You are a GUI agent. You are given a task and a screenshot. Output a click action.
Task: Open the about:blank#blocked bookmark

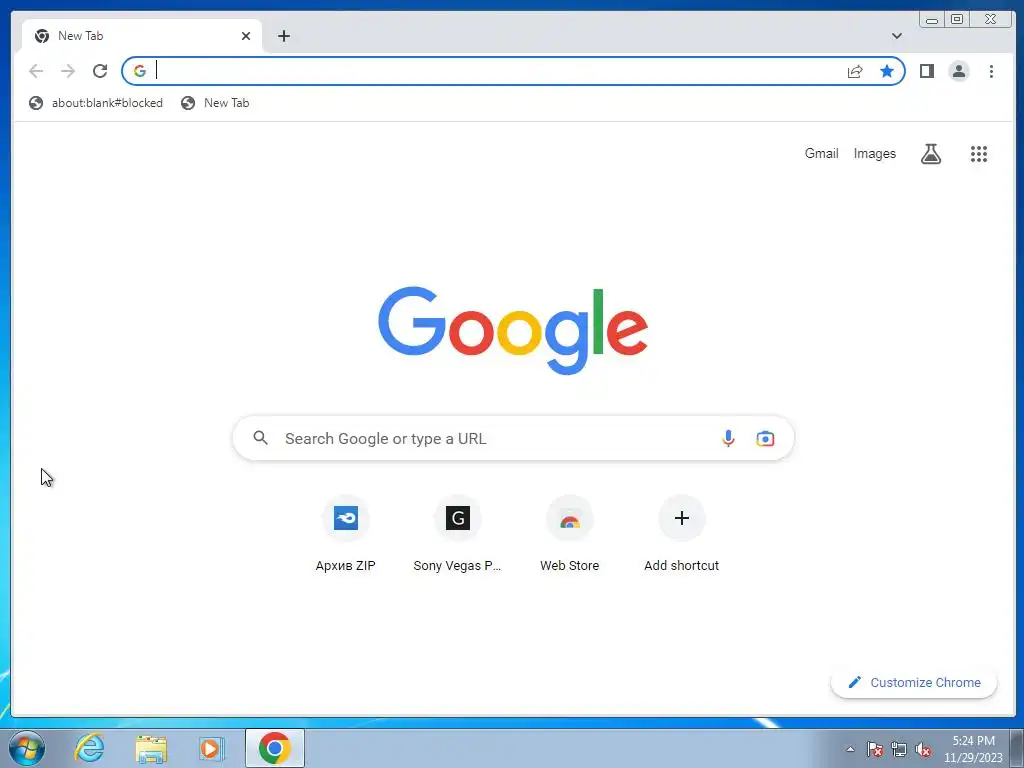(96, 103)
